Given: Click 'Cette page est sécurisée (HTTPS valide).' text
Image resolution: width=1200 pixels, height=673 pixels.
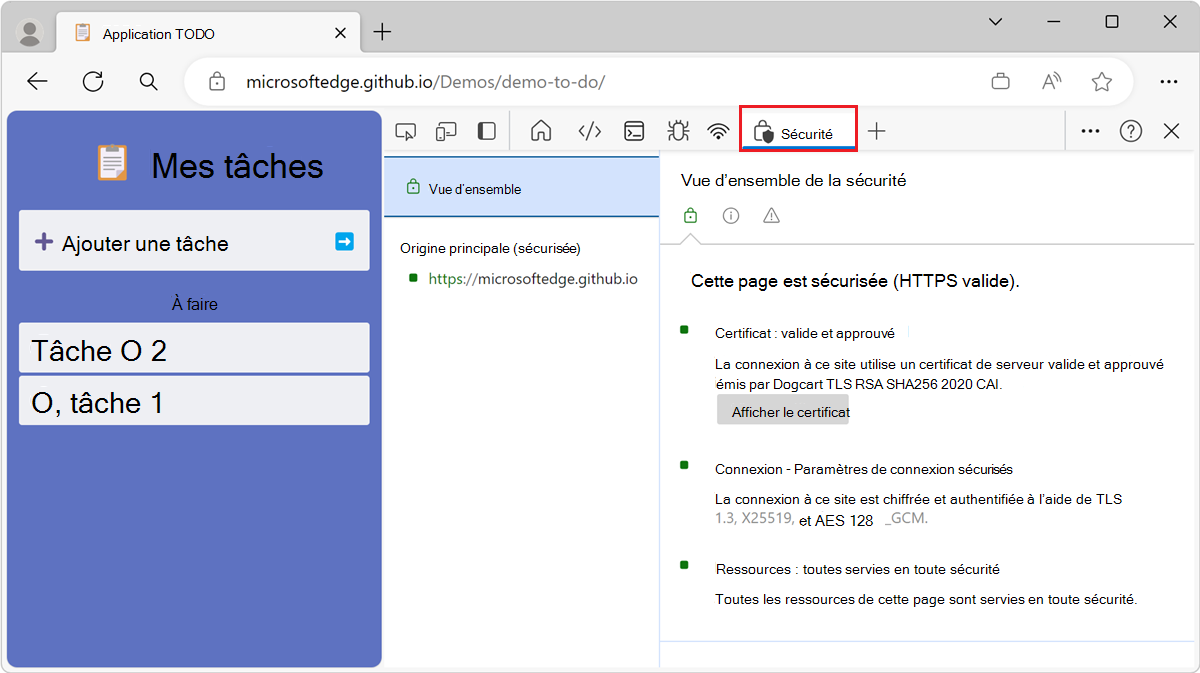Looking at the screenshot, I should (x=855, y=281).
